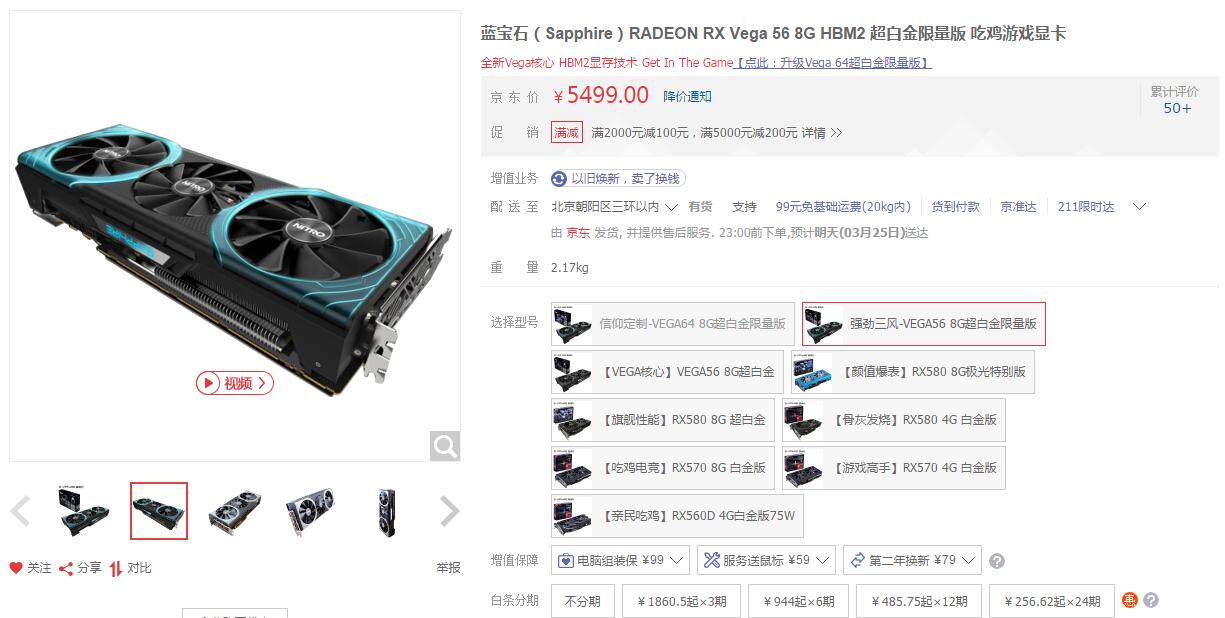This screenshot has width=1225, height=618.
Task: Click the 对比 compare icon
Action: click(116, 568)
